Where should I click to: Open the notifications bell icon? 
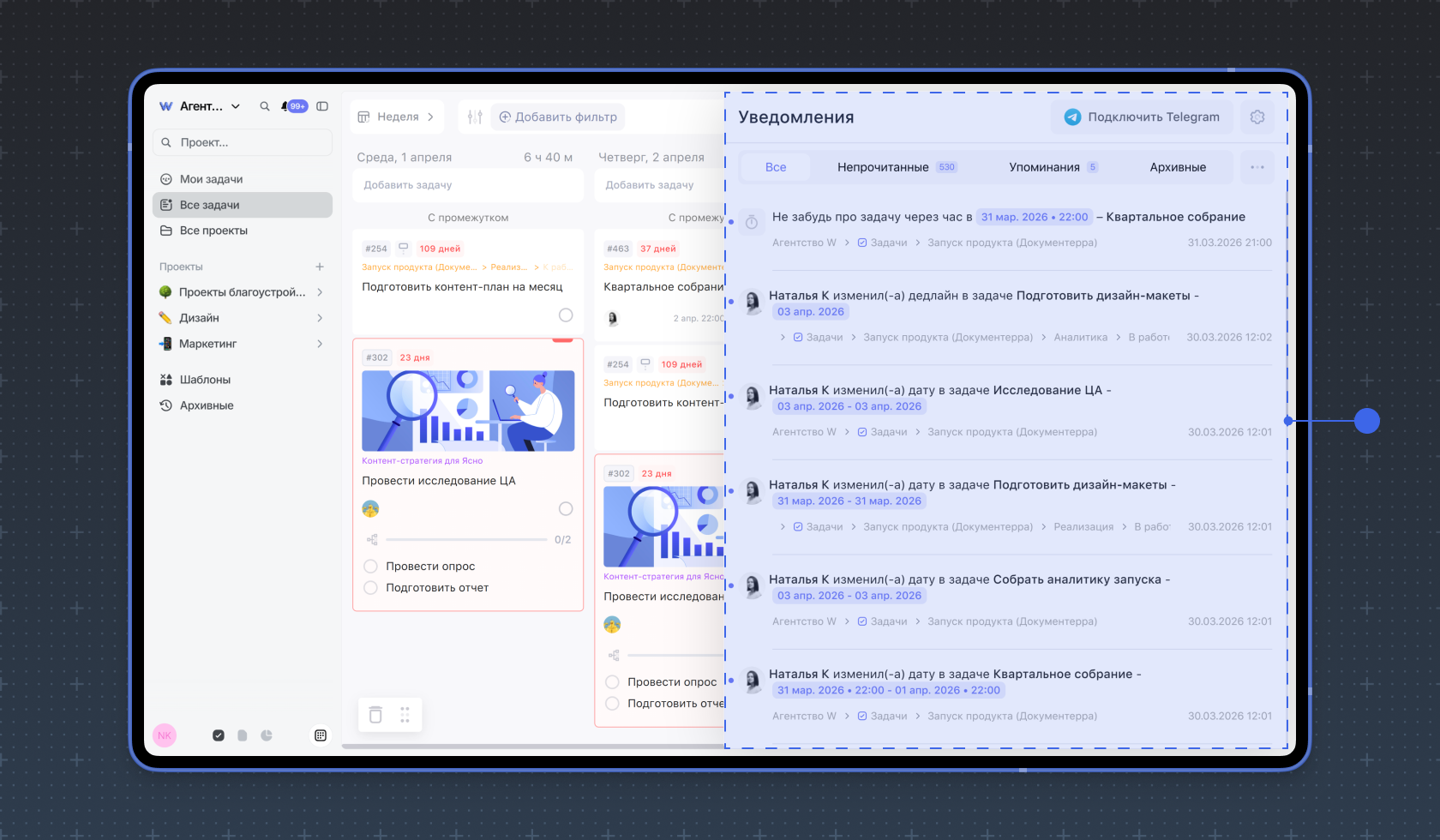tap(285, 106)
